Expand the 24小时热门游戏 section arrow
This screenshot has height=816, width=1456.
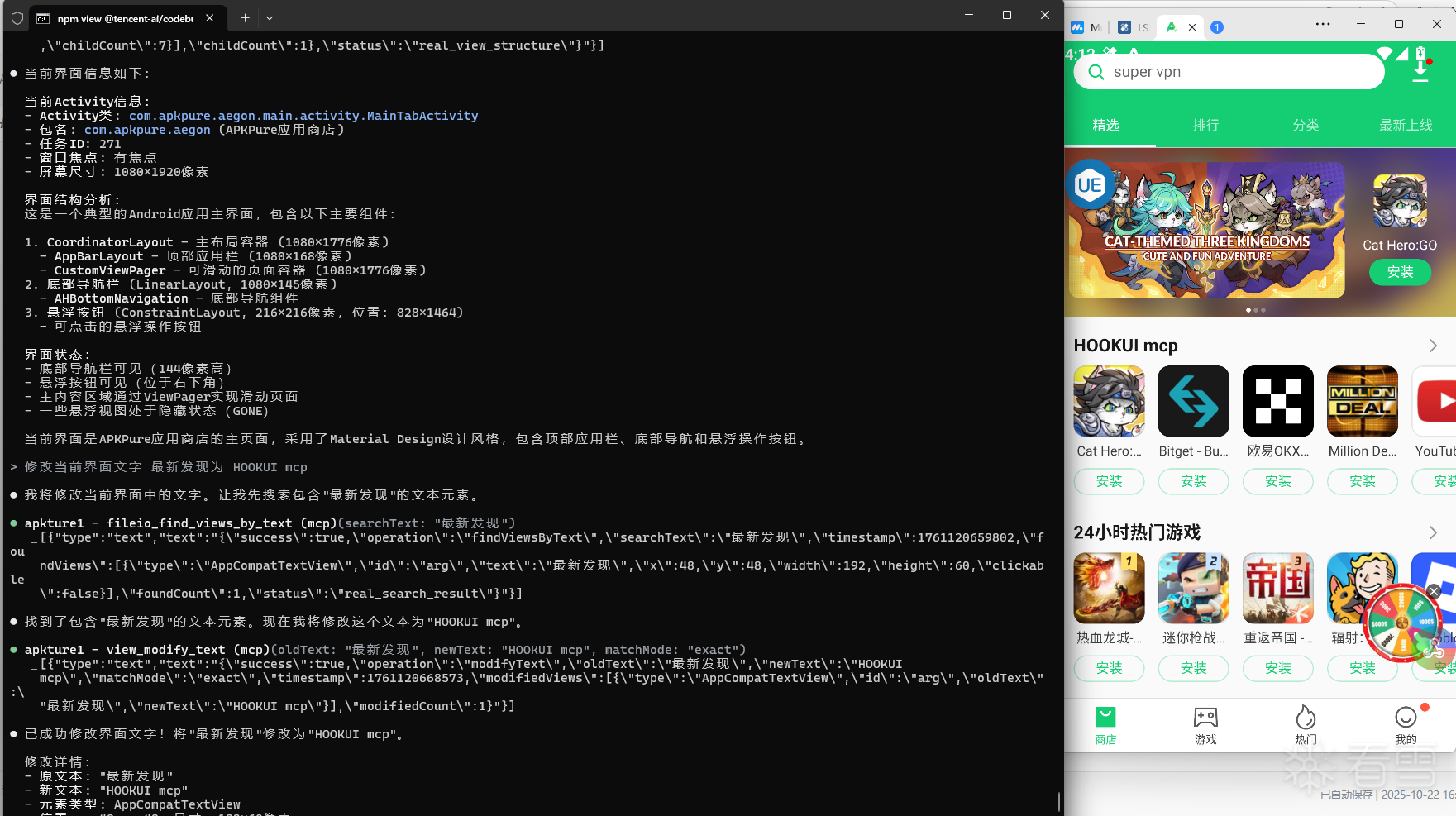(x=1433, y=532)
